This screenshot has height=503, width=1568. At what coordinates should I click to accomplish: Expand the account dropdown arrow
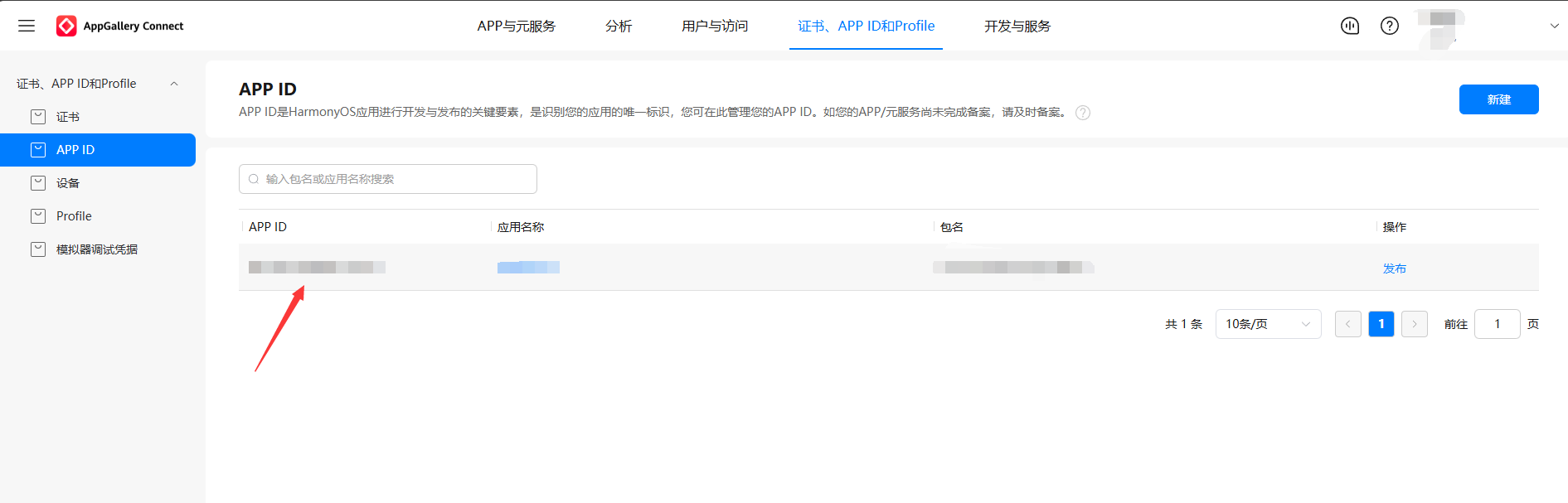(1554, 26)
